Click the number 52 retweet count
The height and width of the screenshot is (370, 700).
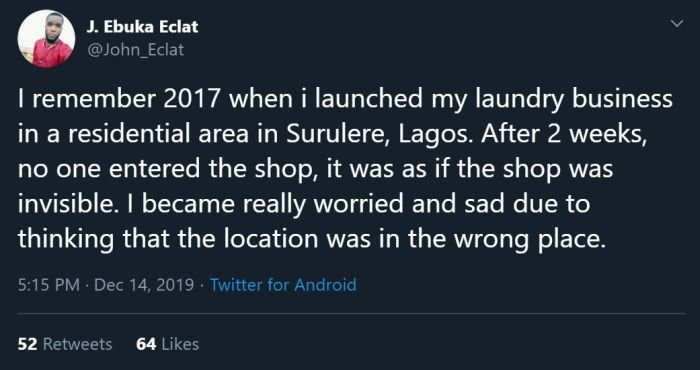click(28, 344)
